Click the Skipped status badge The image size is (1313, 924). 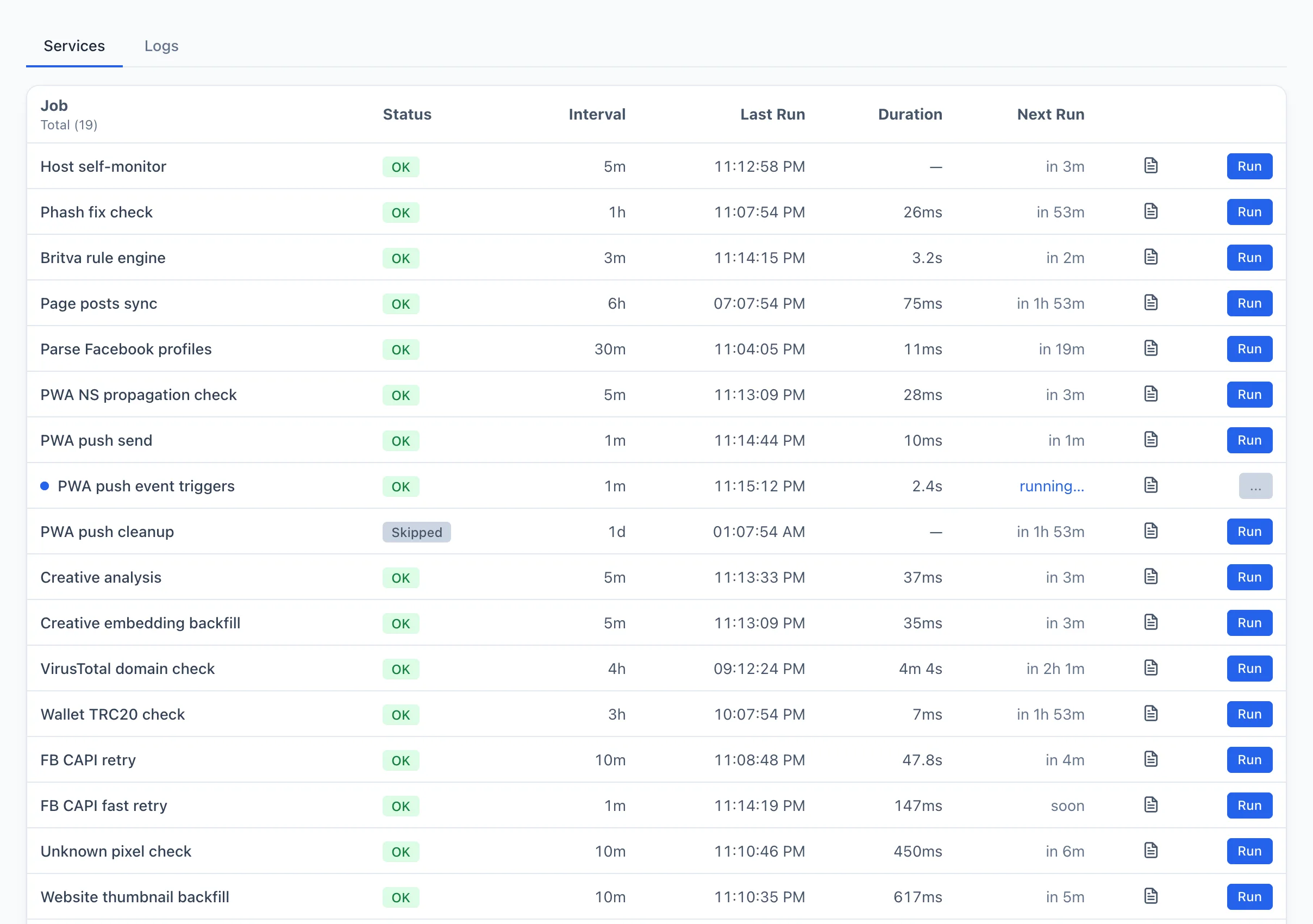(416, 532)
